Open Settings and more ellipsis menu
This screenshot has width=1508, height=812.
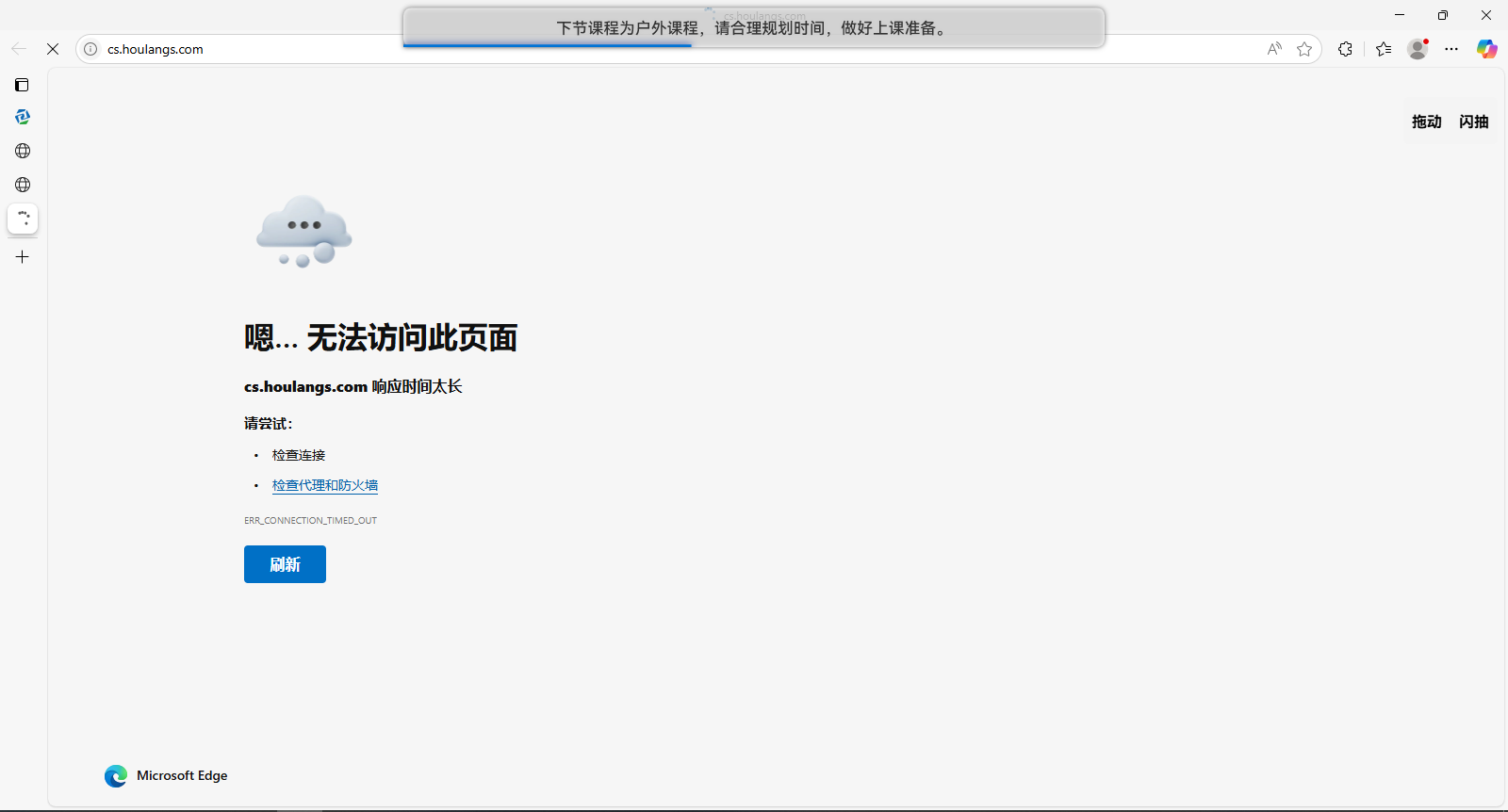[1451, 49]
